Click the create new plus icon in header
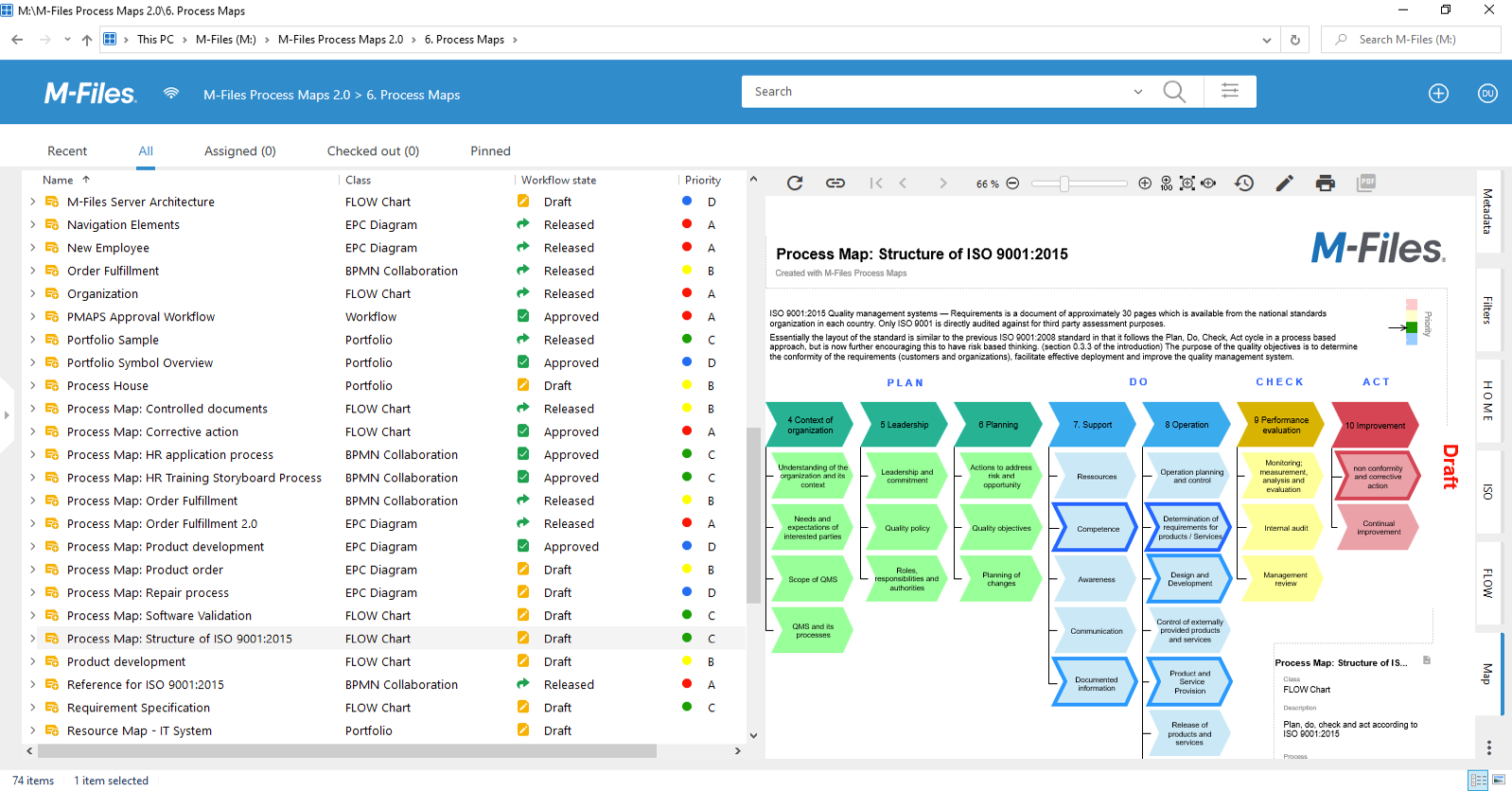Image resolution: width=1512 pixels, height=791 pixels. [x=1438, y=94]
